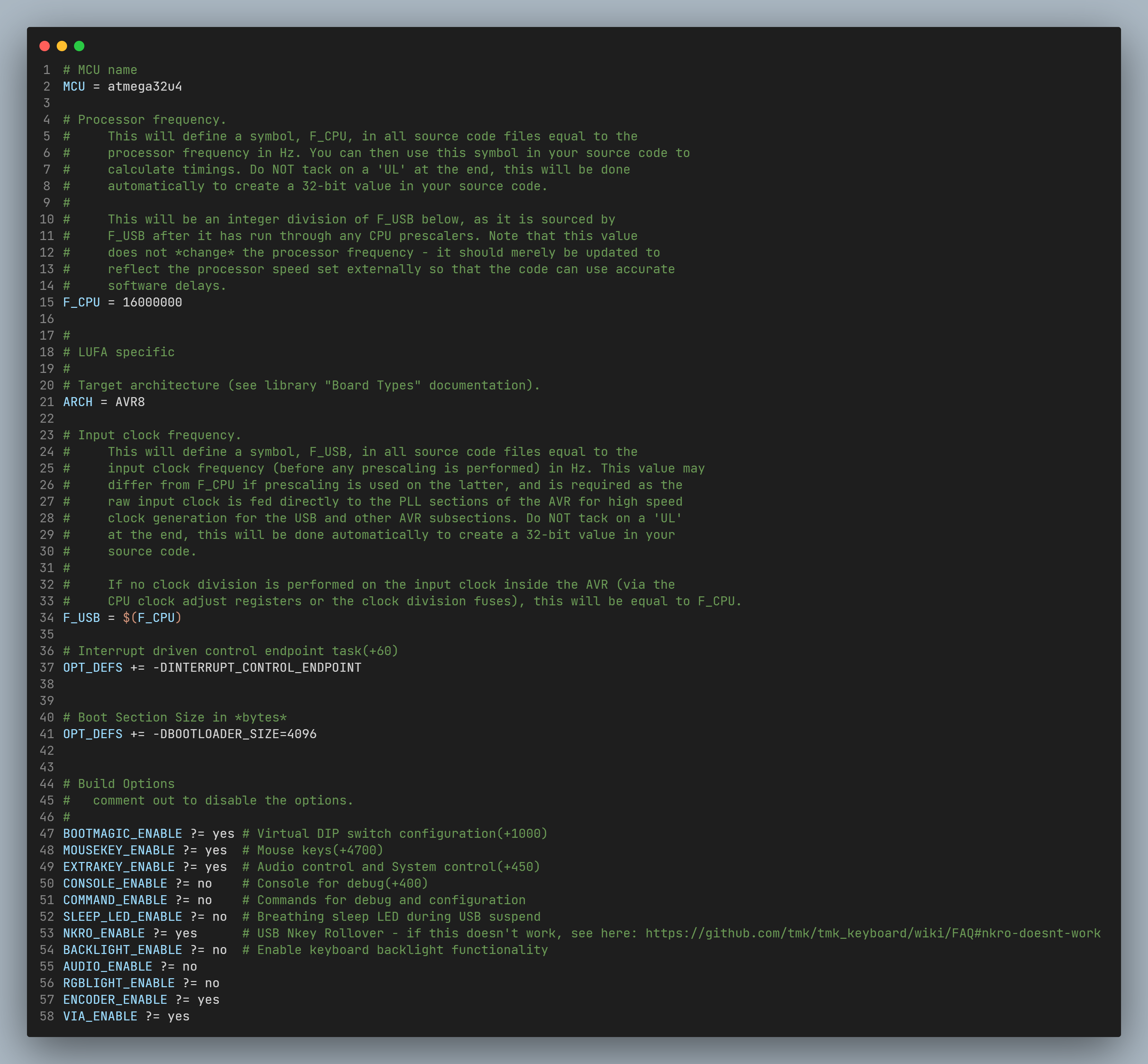The height and width of the screenshot is (1064, 1148).
Task: Click the 'Breathing sleep LED during USB suspend' comment
Action: (391, 917)
